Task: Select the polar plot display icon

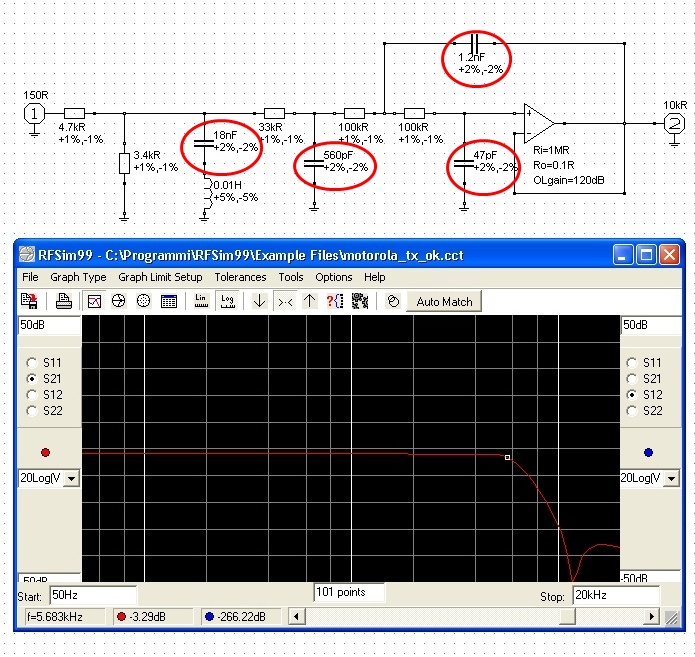Action: pos(144,300)
